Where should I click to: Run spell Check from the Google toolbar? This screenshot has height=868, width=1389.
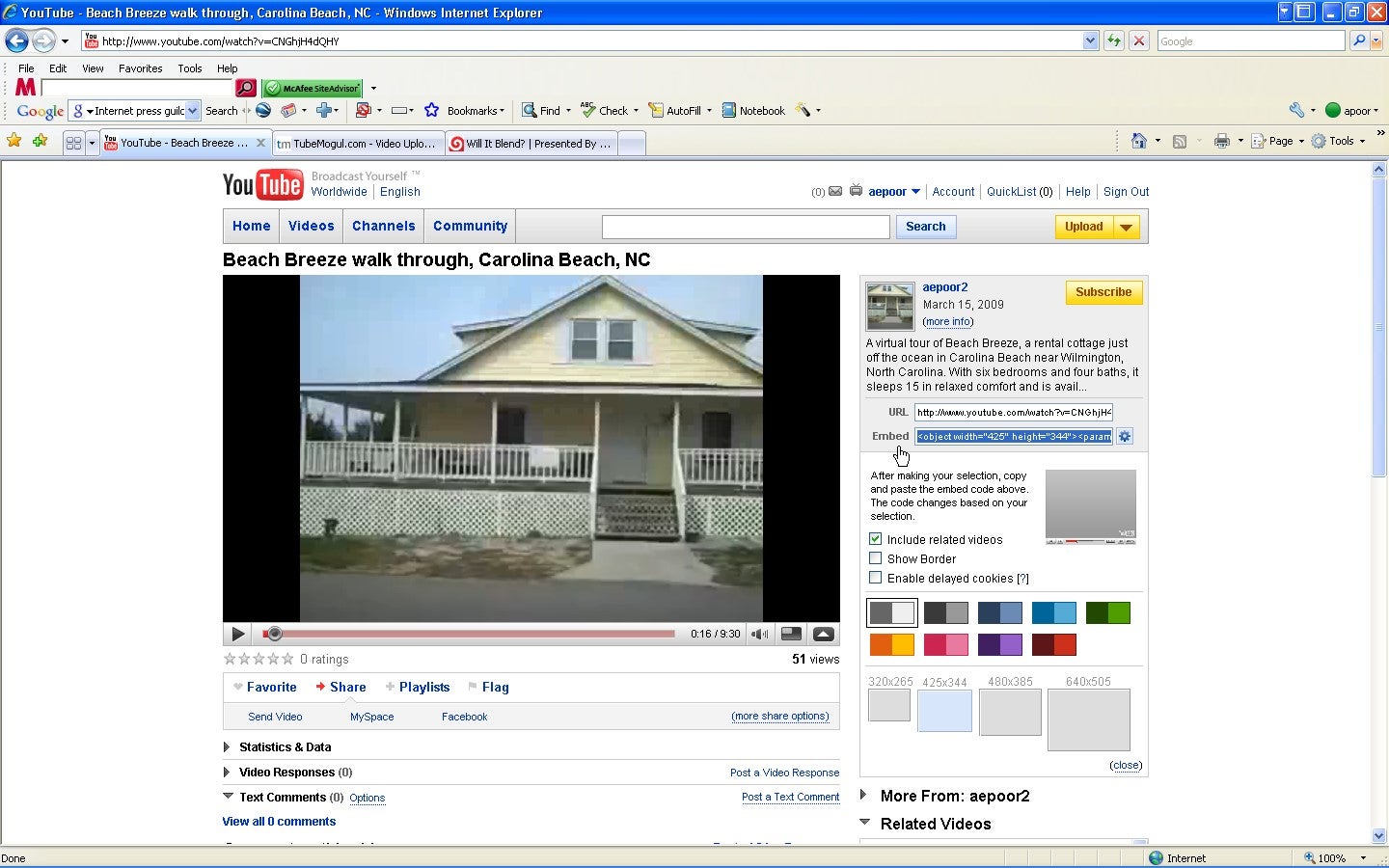[x=604, y=111]
